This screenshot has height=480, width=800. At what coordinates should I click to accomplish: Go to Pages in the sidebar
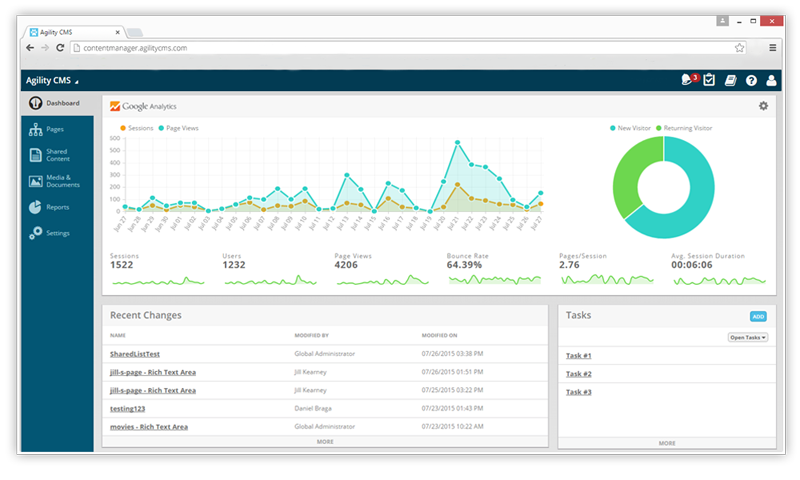pos(55,130)
